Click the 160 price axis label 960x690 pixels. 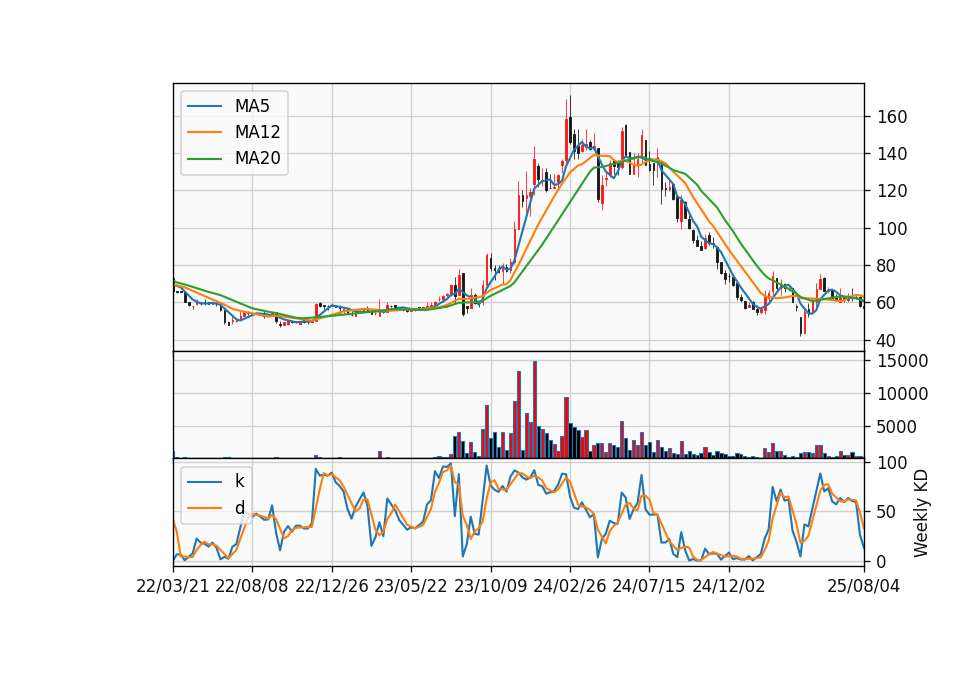click(892, 117)
